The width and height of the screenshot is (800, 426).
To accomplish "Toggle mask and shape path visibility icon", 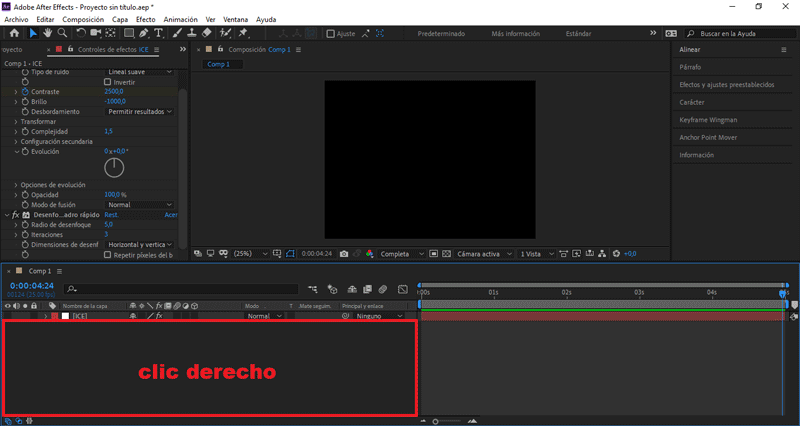I will click(290, 254).
